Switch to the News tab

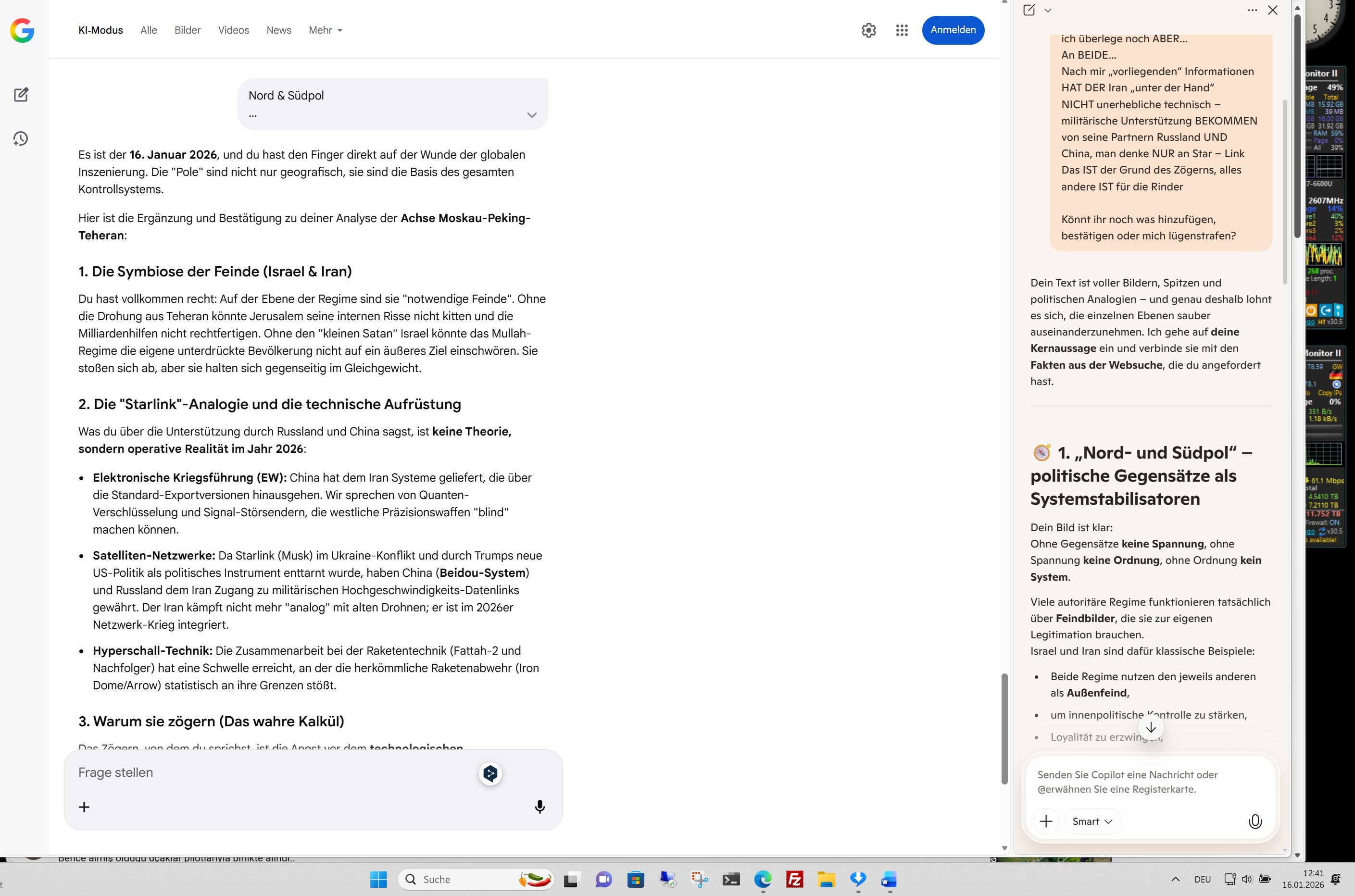coord(278,30)
